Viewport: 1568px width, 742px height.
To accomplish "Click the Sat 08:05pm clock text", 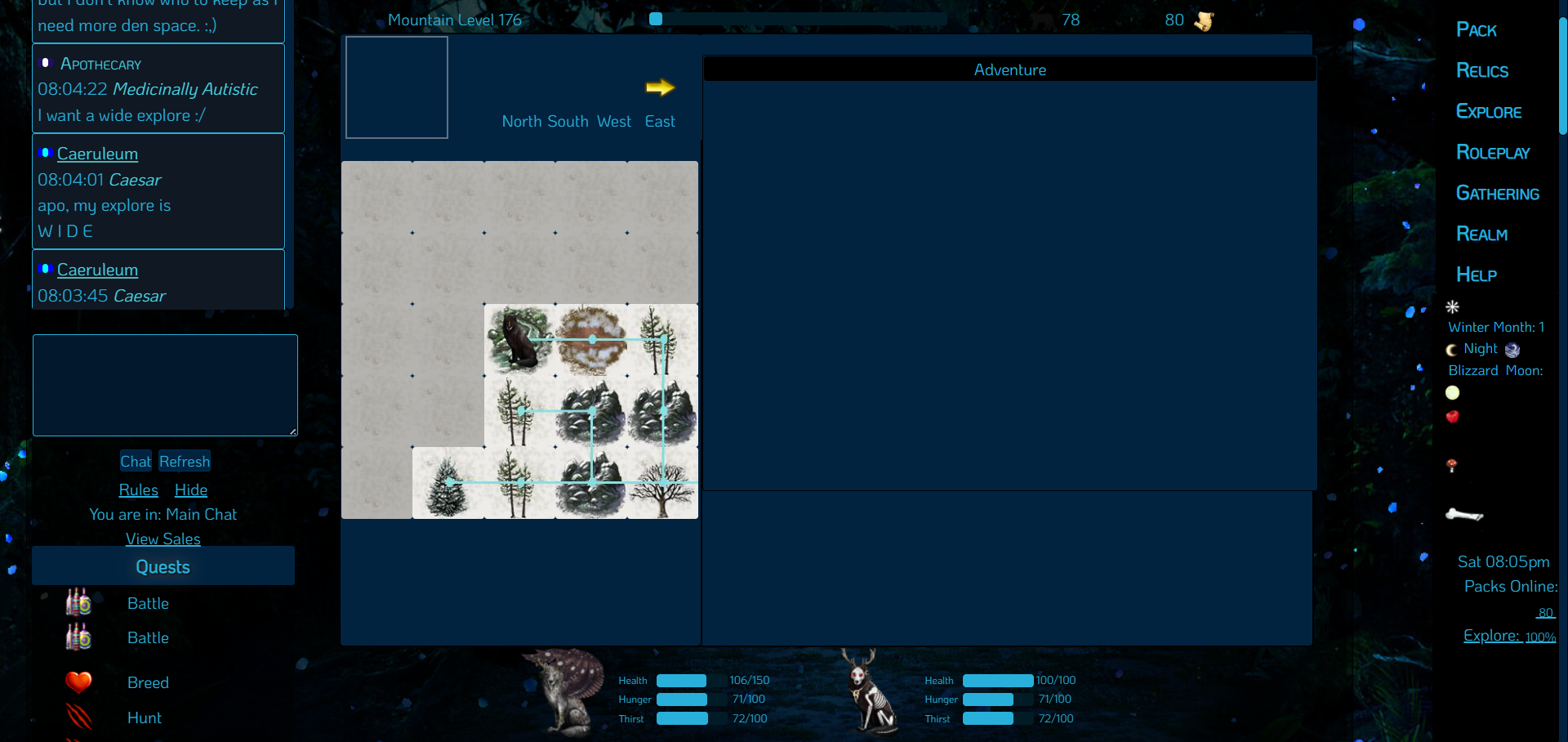I will point(1503,562).
